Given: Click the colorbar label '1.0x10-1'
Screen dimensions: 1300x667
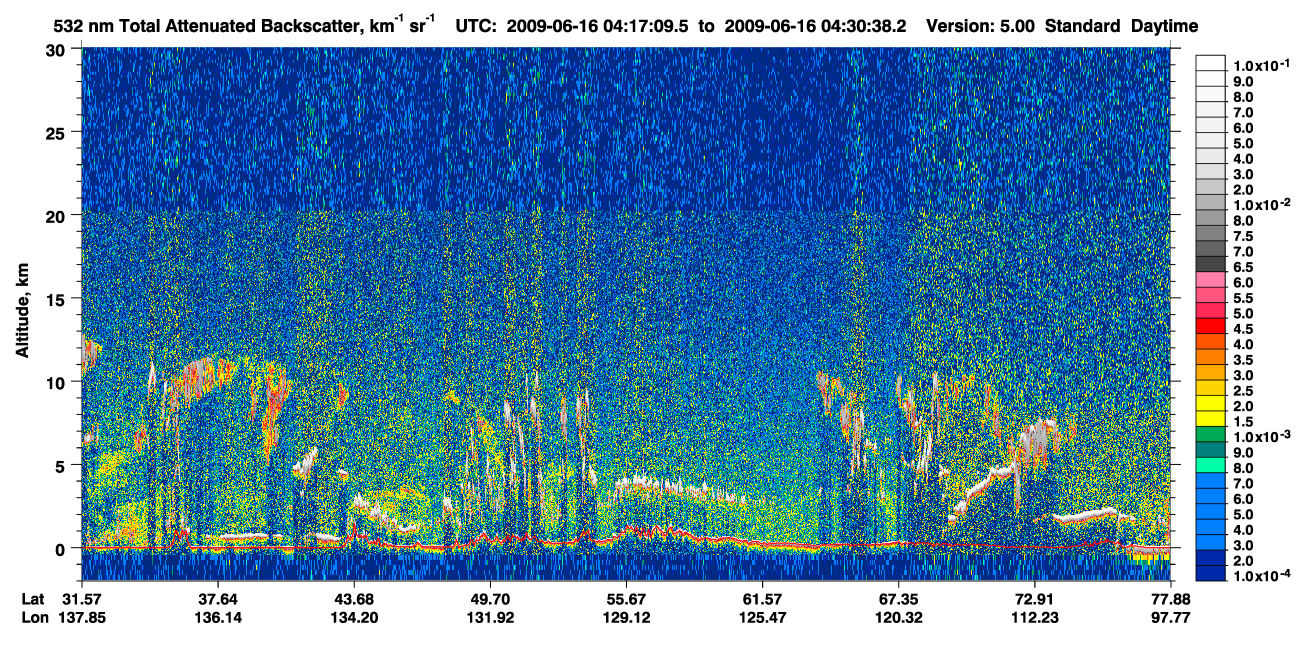Looking at the screenshot, I should [1262, 64].
